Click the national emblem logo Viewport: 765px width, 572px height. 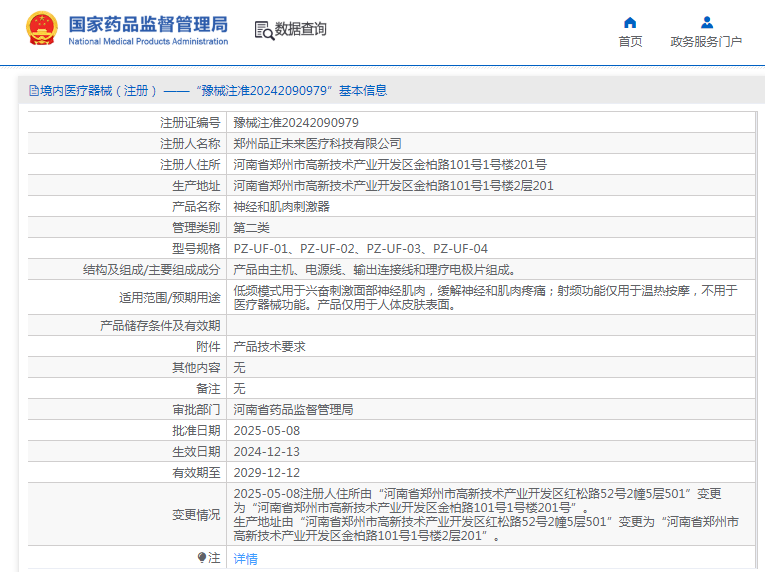click(x=42, y=29)
